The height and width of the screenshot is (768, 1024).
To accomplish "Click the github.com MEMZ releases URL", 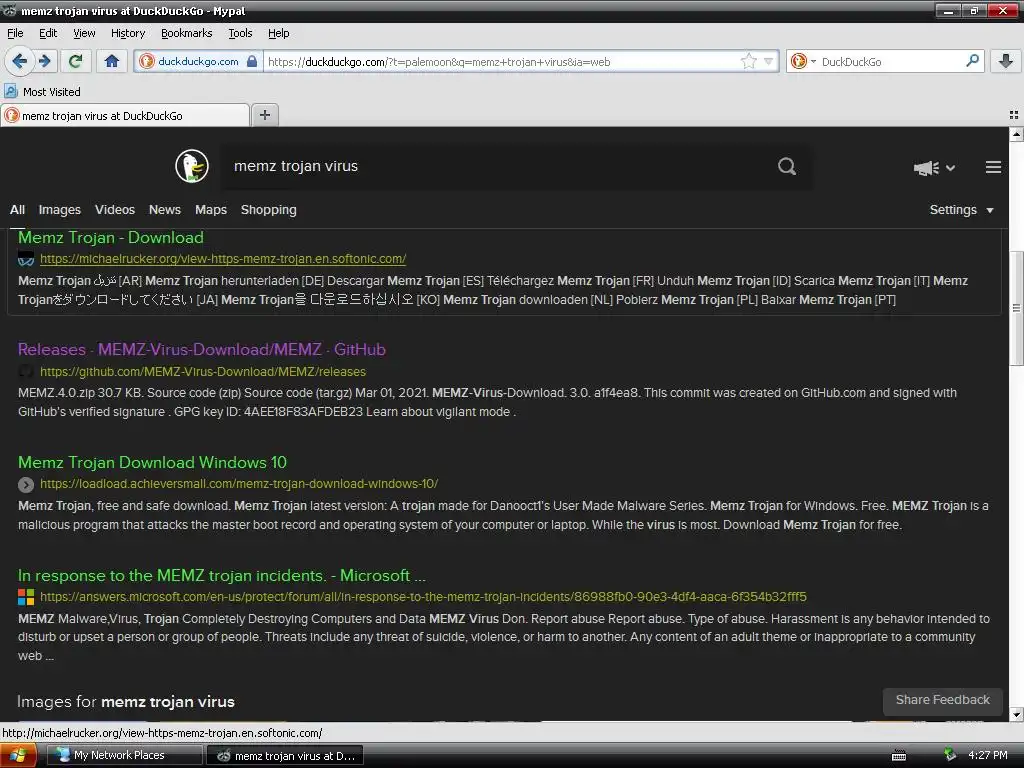I will pyautogui.click(x=202, y=372).
